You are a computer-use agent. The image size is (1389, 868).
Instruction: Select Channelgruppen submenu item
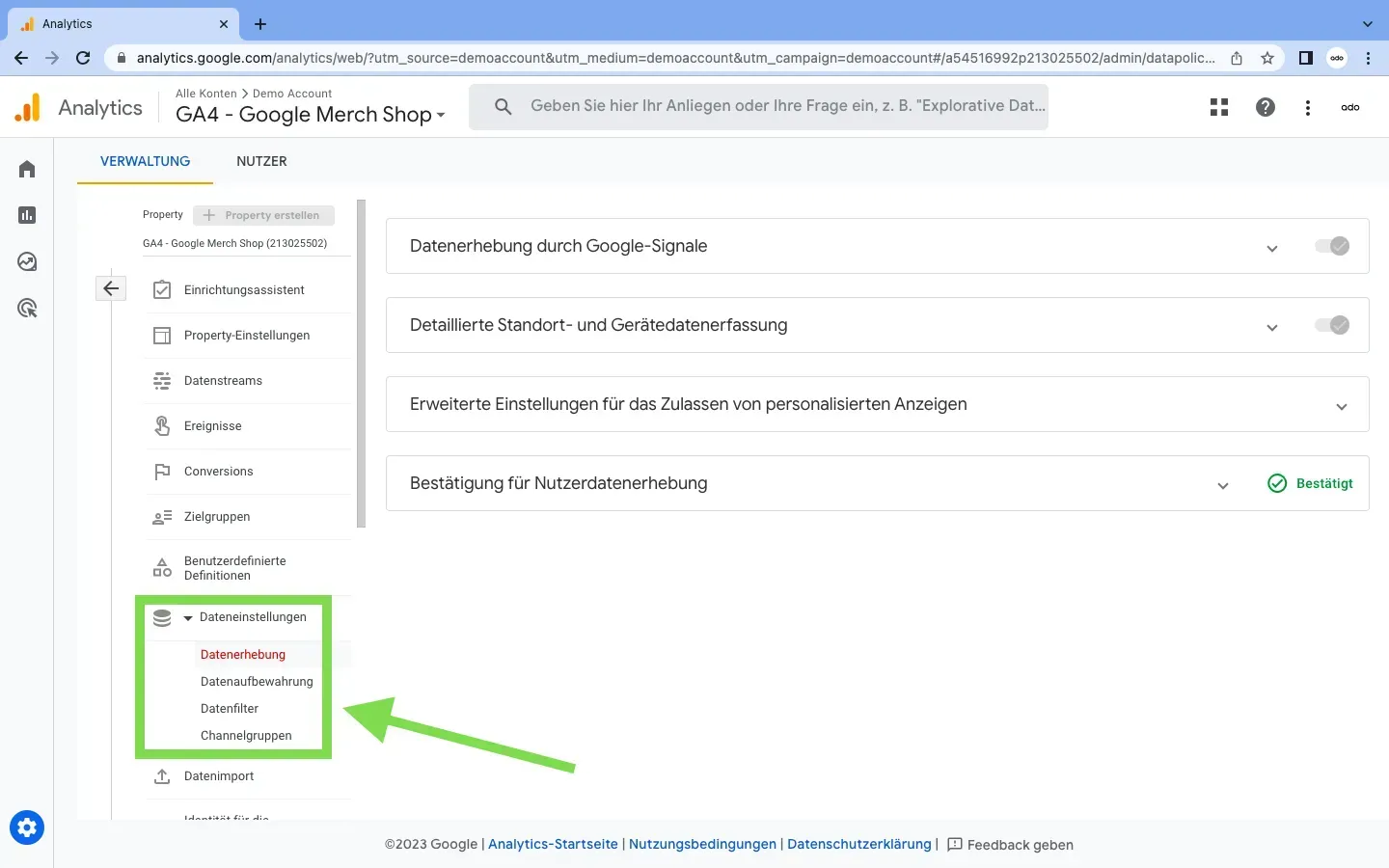[246, 735]
